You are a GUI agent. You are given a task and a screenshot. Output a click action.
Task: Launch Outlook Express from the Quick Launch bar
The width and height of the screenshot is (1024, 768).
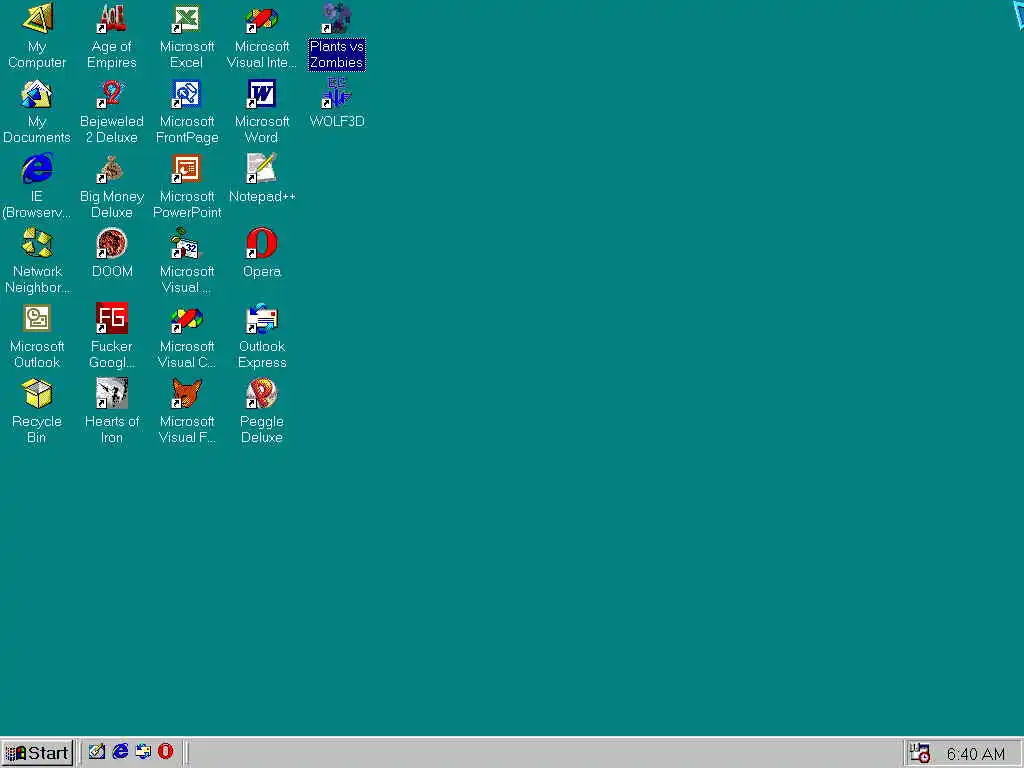coord(143,752)
